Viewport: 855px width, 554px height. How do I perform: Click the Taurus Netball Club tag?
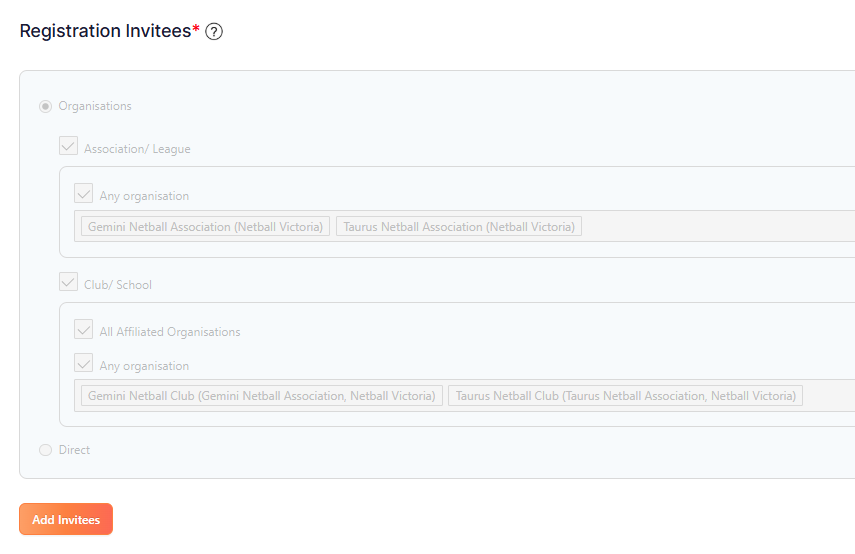(625, 396)
